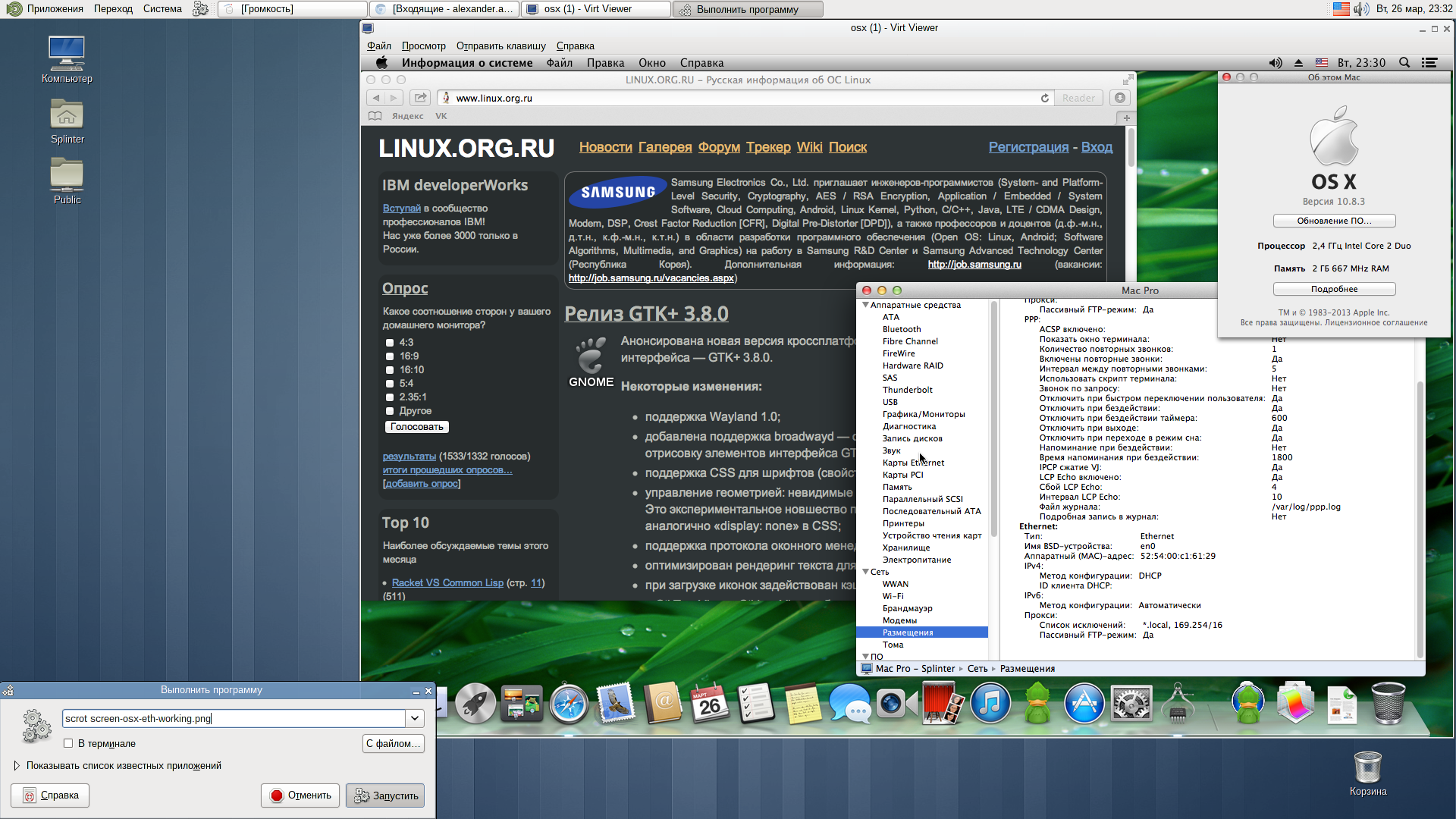
Task: Focus the run command text field
Action: coord(234,718)
